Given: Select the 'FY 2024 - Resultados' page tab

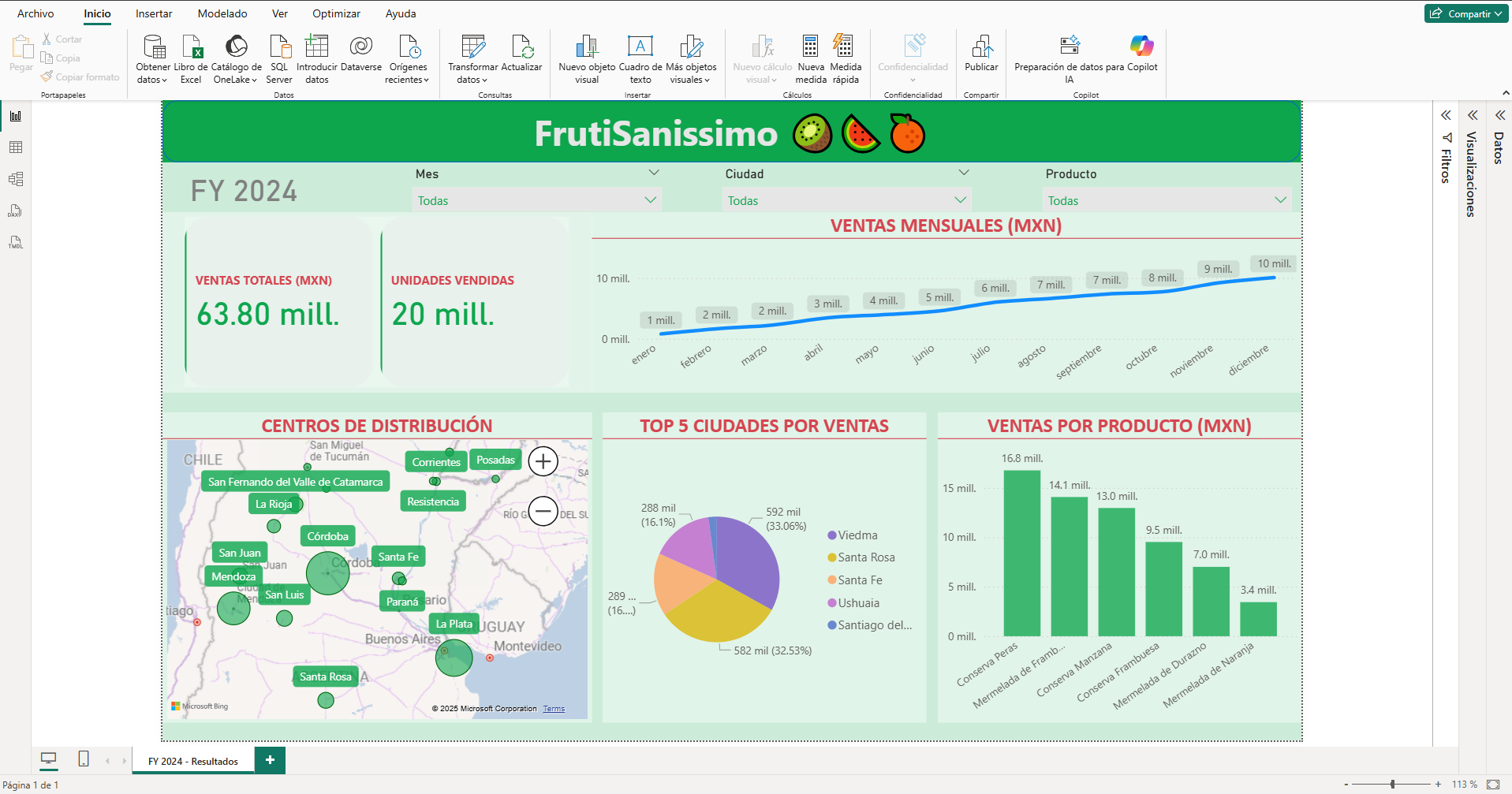Looking at the screenshot, I should point(192,760).
